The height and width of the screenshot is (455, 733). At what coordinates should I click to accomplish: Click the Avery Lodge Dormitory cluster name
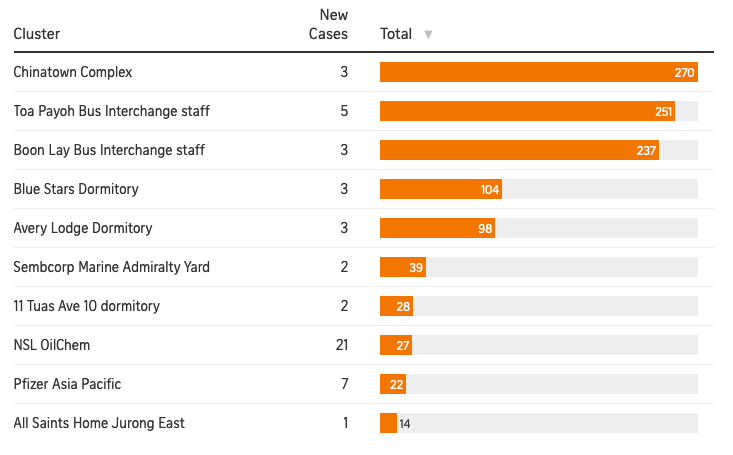(x=83, y=228)
